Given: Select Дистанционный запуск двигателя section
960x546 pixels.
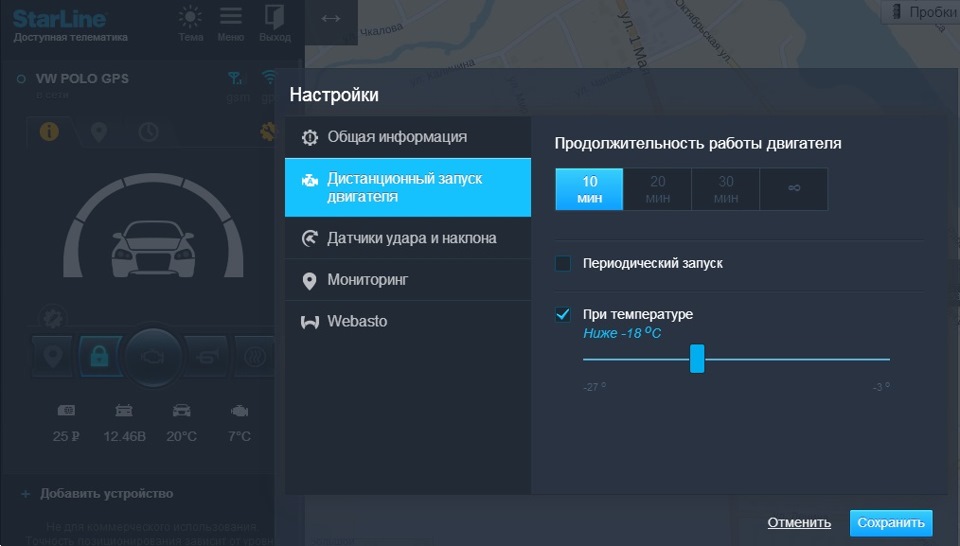Looking at the screenshot, I should pyautogui.click(x=408, y=187).
